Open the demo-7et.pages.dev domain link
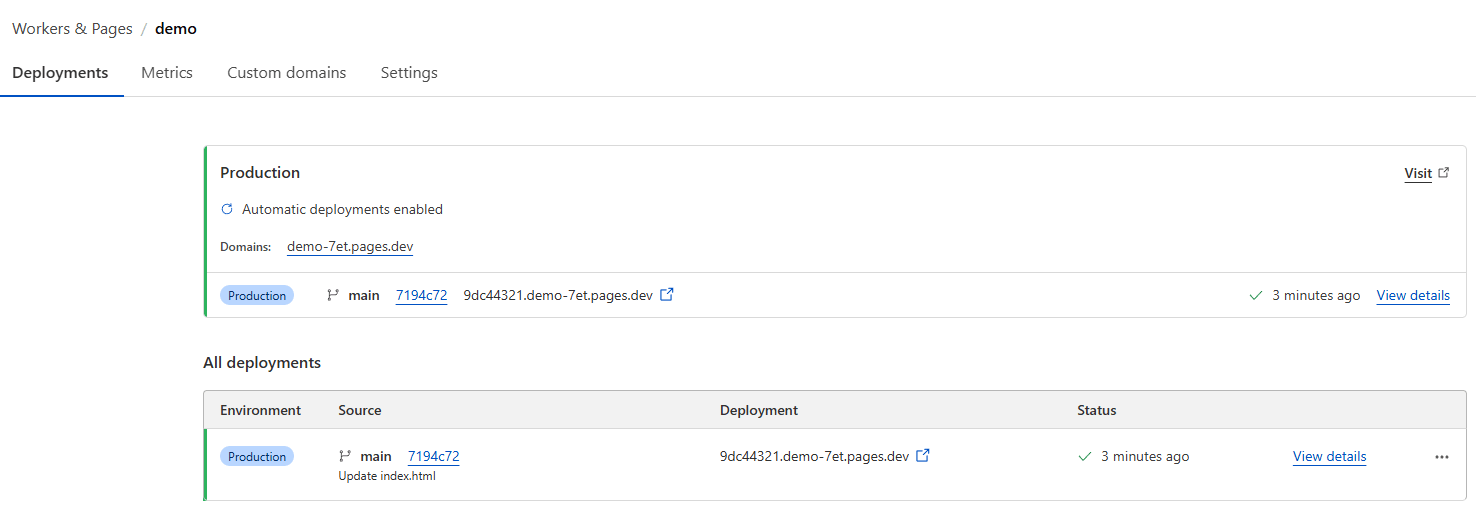The width and height of the screenshot is (1476, 517). coord(350,247)
